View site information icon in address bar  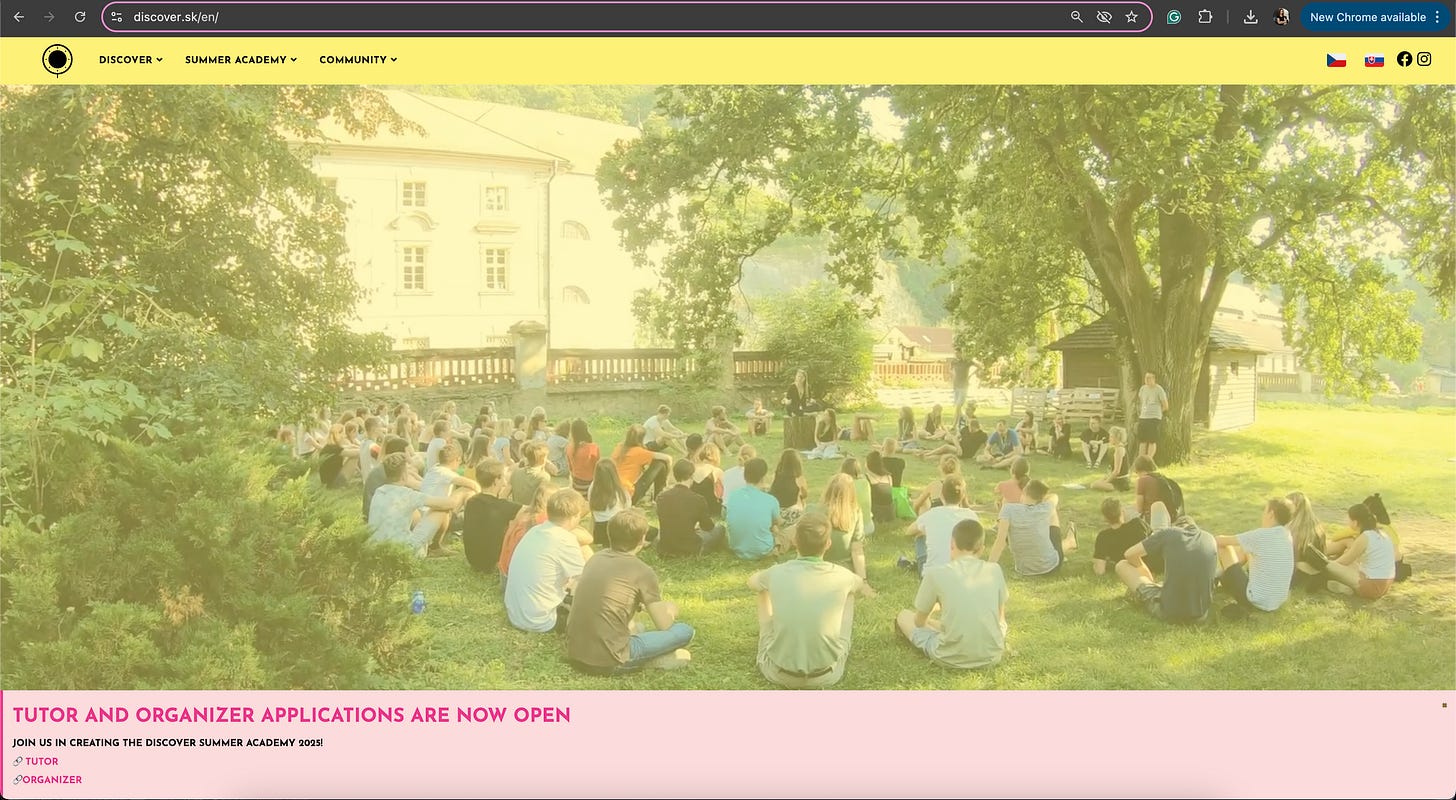tap(116, 17)
